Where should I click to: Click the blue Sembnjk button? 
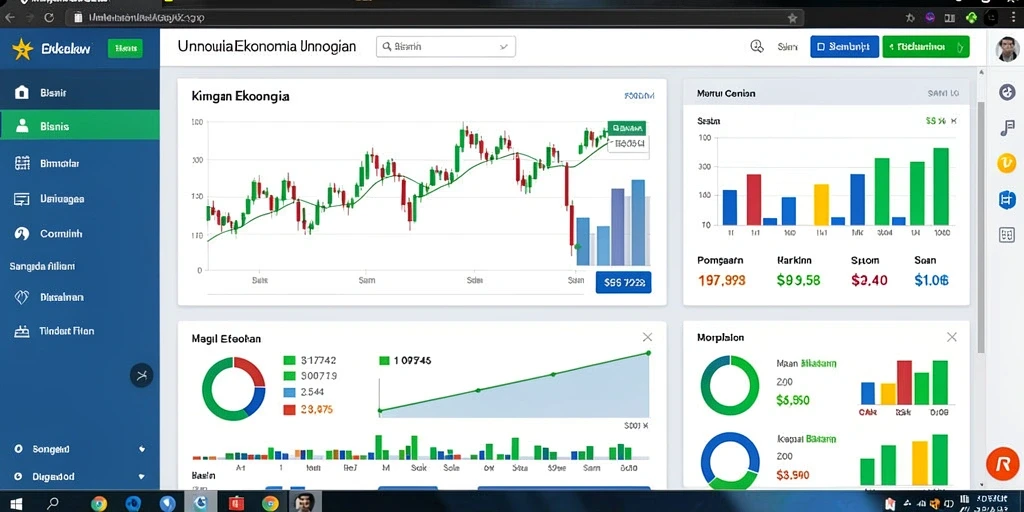(x=844, y=46)
